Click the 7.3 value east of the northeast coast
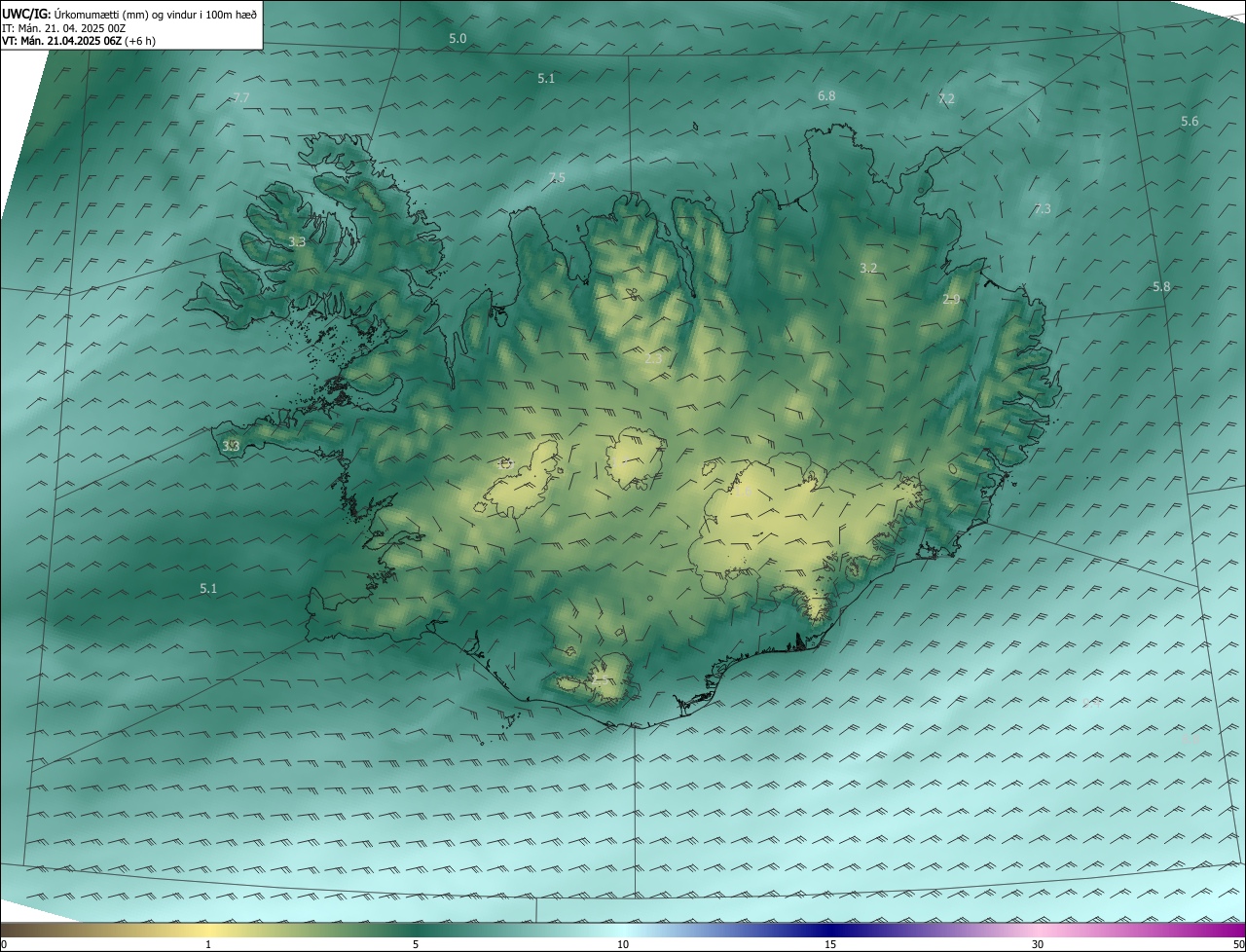This screenshot has width=1246, height=952. 1043,209
